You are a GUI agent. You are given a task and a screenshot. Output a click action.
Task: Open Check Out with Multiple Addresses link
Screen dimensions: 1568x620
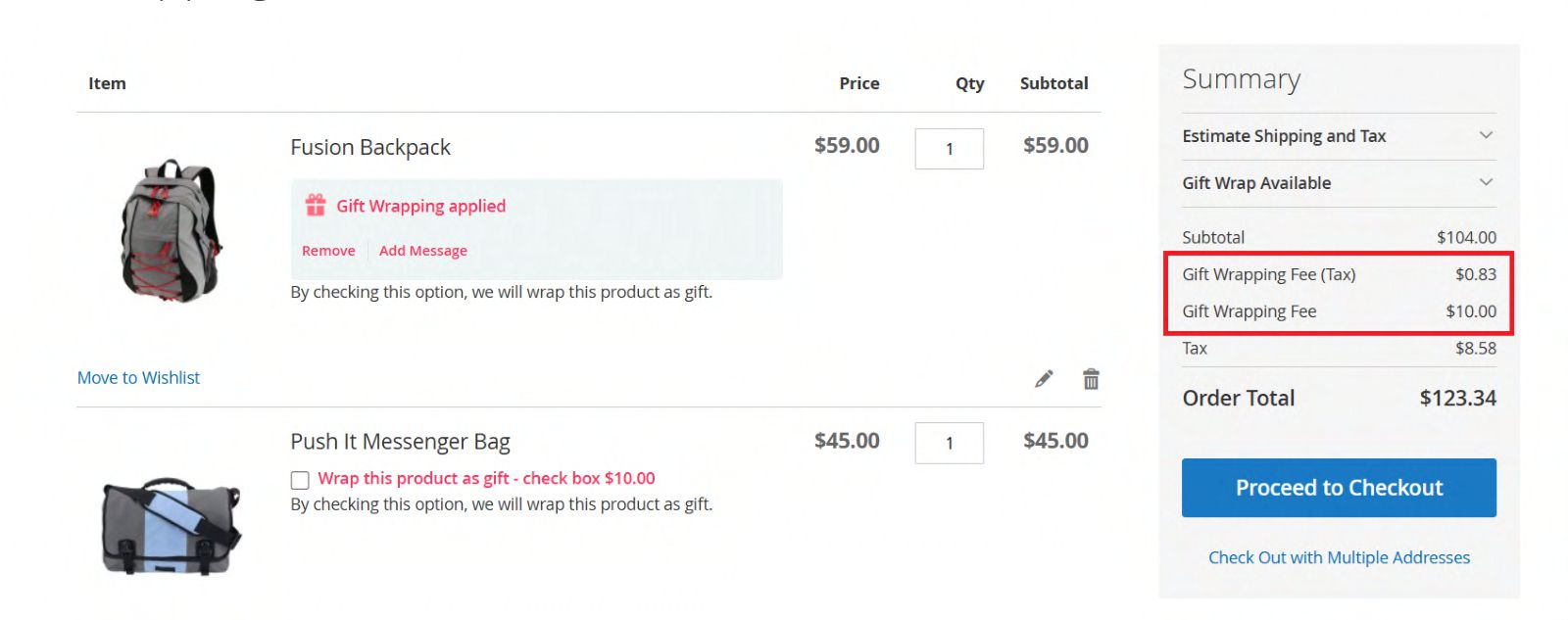click(1339, 557)
